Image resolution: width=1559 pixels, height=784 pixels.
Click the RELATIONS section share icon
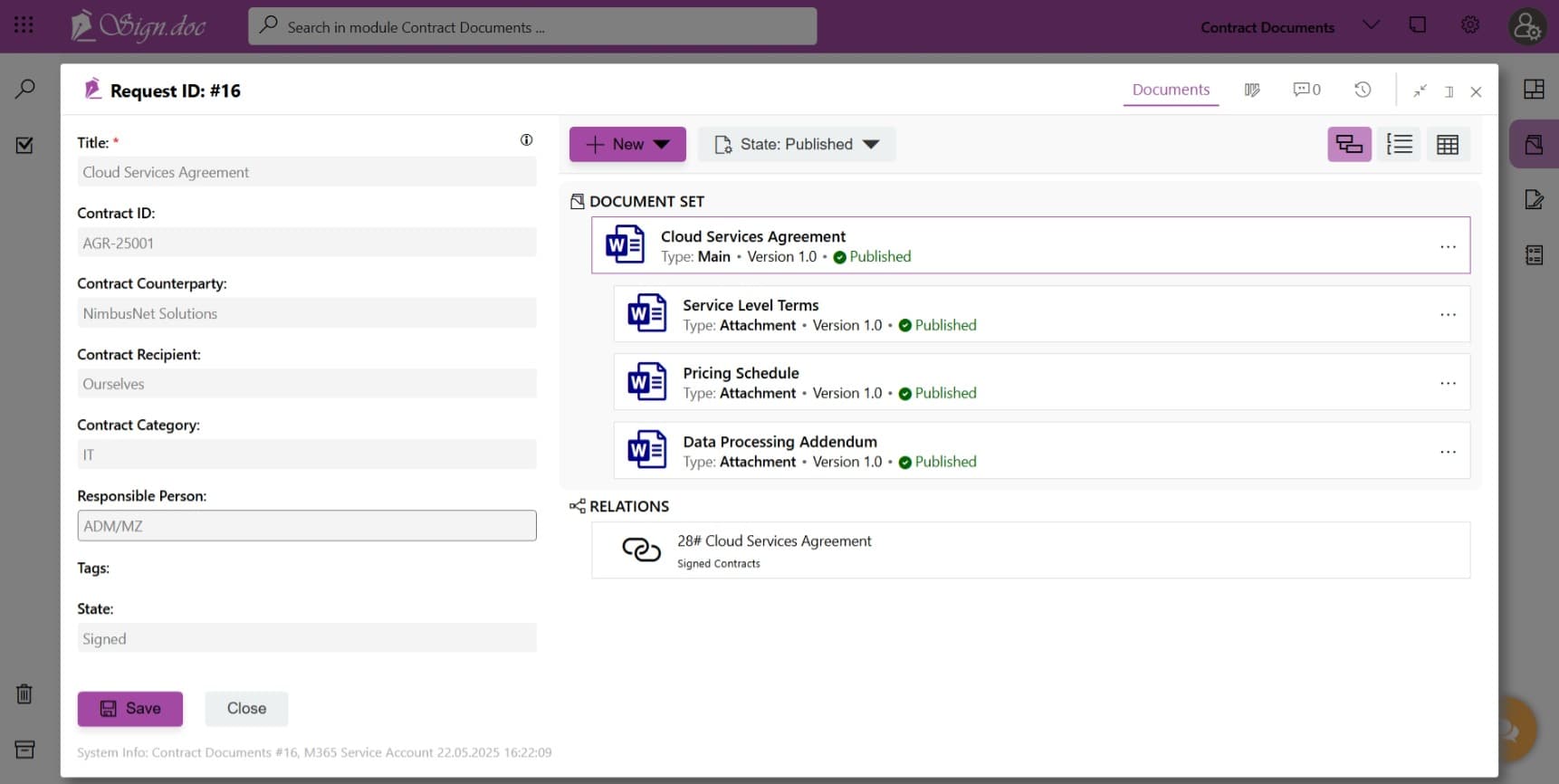(x=577, y=506)
